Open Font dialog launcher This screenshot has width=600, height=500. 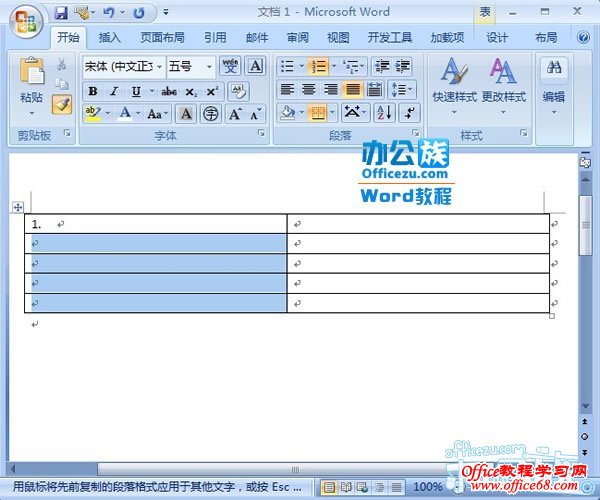(x=261, y=133)
